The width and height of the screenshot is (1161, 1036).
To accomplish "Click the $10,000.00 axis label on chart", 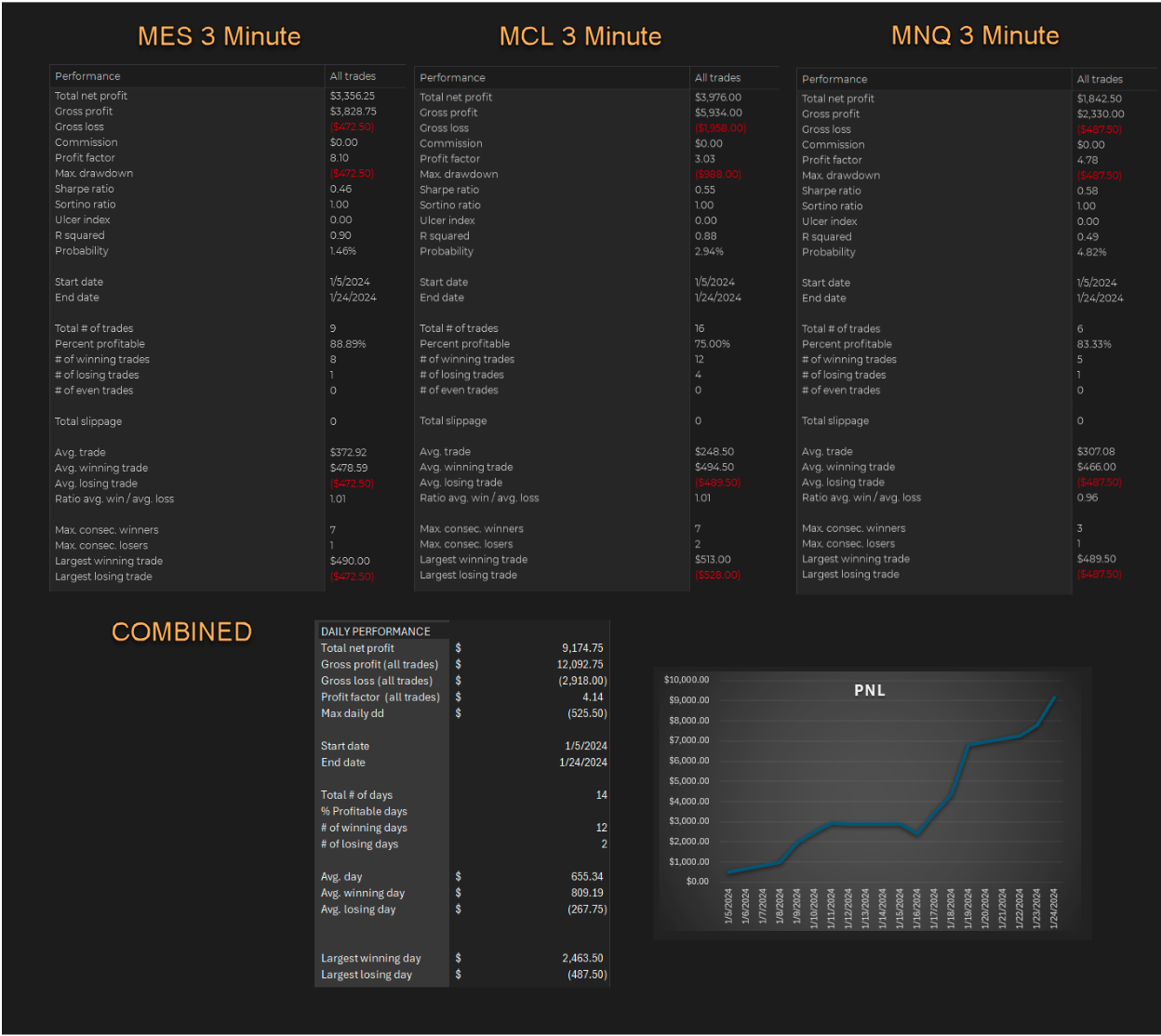I will pyautogui.click(x=687, y=680).
